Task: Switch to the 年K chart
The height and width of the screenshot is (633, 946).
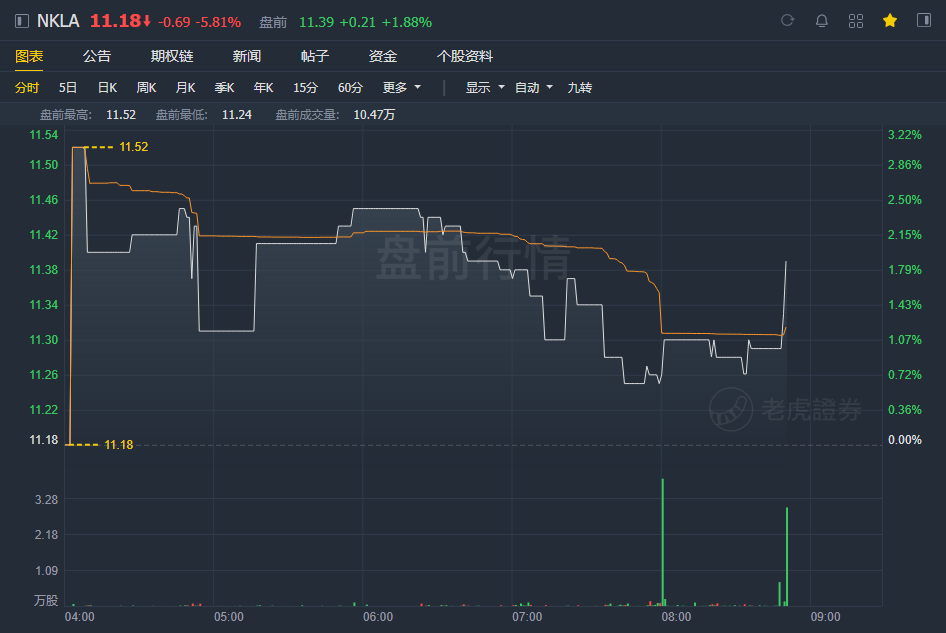Action: tap(263, 88)
